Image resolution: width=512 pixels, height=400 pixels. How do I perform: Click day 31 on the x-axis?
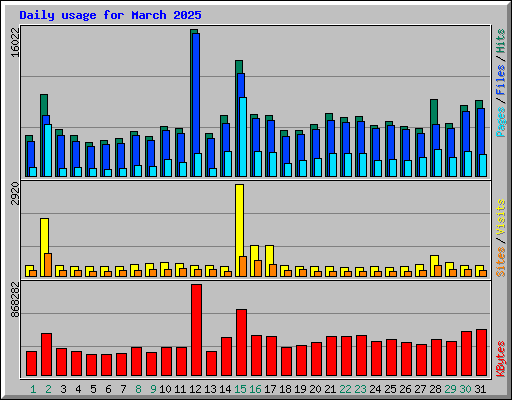coord(480,389)
